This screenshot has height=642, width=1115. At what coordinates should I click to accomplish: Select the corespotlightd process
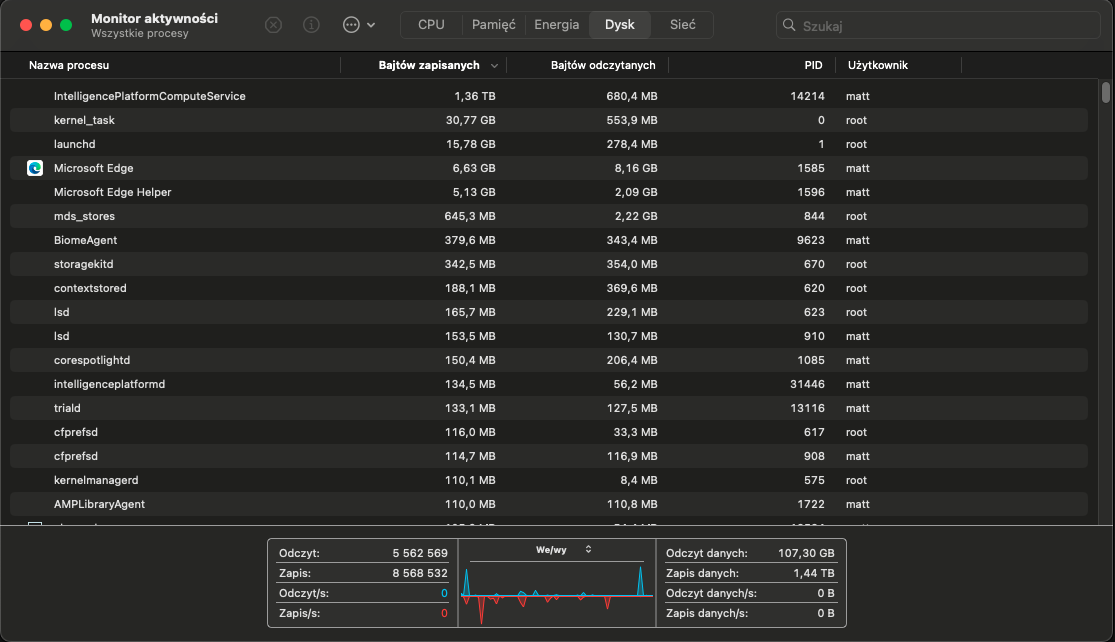549,360
